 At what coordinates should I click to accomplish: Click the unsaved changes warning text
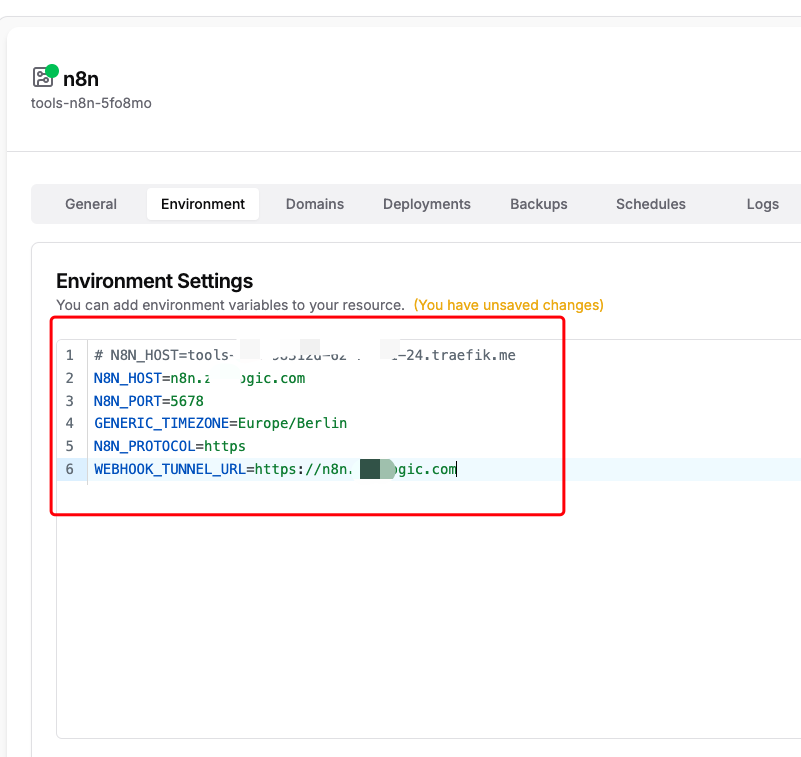[509, 305]
